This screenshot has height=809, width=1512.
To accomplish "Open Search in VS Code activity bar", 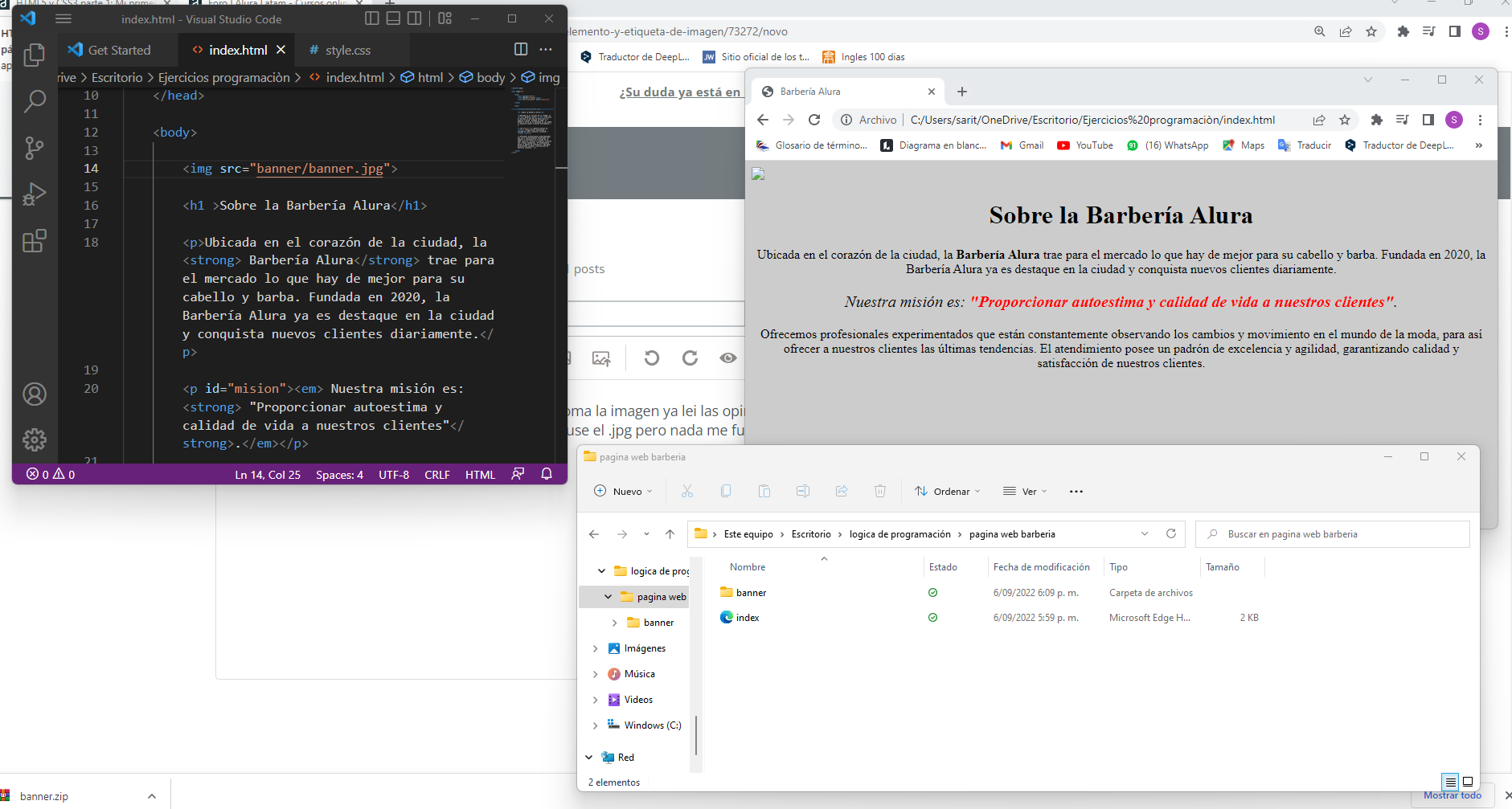I will pyautogui.click(x=34, y=101).
